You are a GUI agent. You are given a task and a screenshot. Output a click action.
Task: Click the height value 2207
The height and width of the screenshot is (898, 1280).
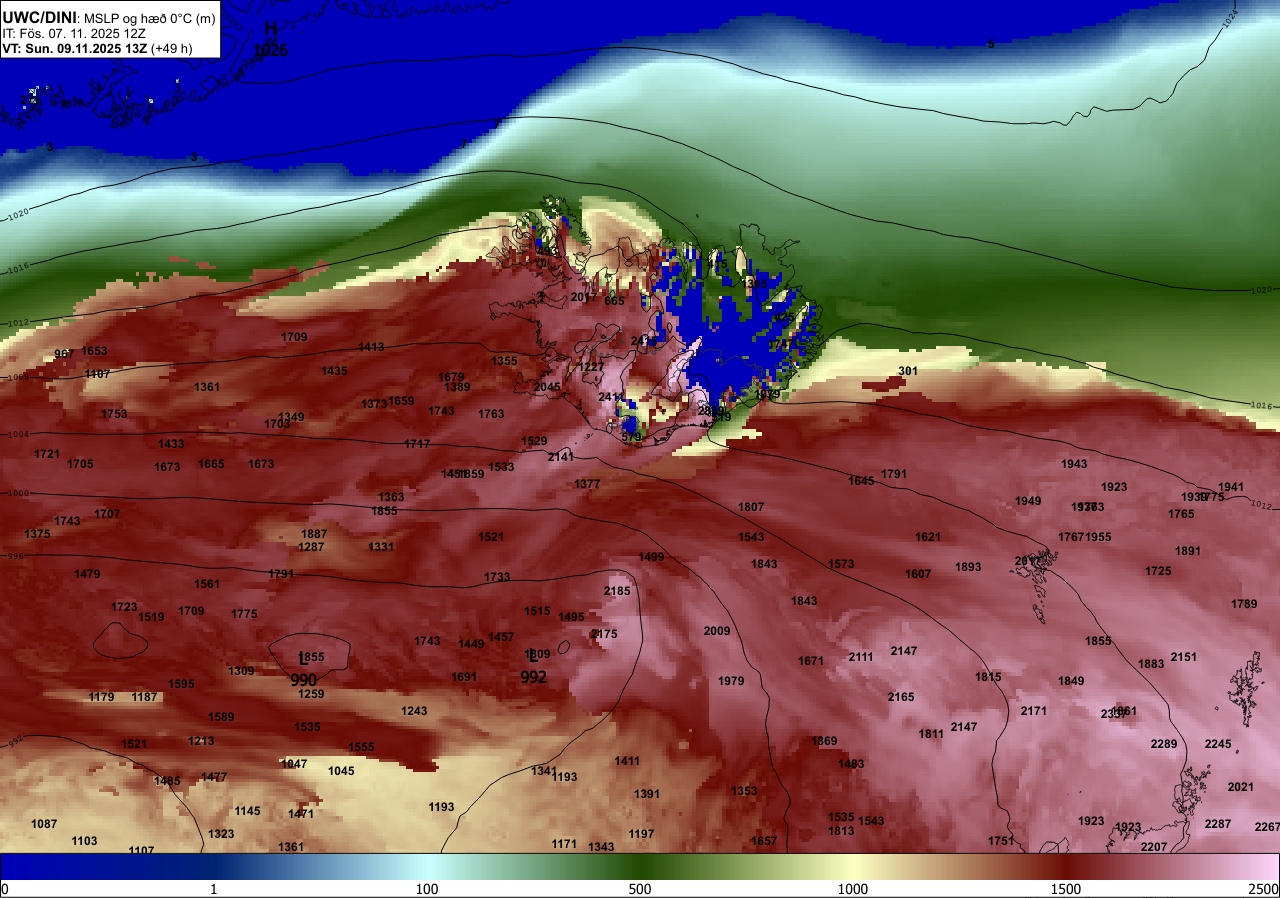tap(1154, 847)
